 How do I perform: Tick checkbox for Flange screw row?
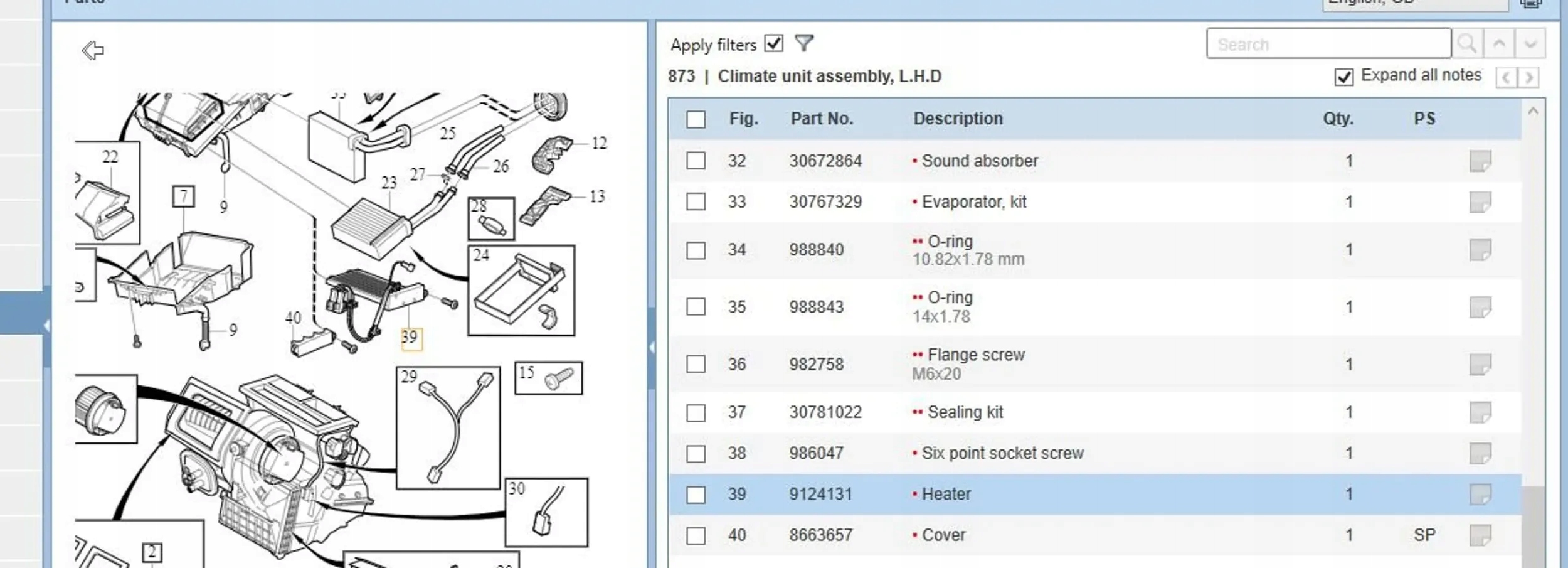pos(696,364)
